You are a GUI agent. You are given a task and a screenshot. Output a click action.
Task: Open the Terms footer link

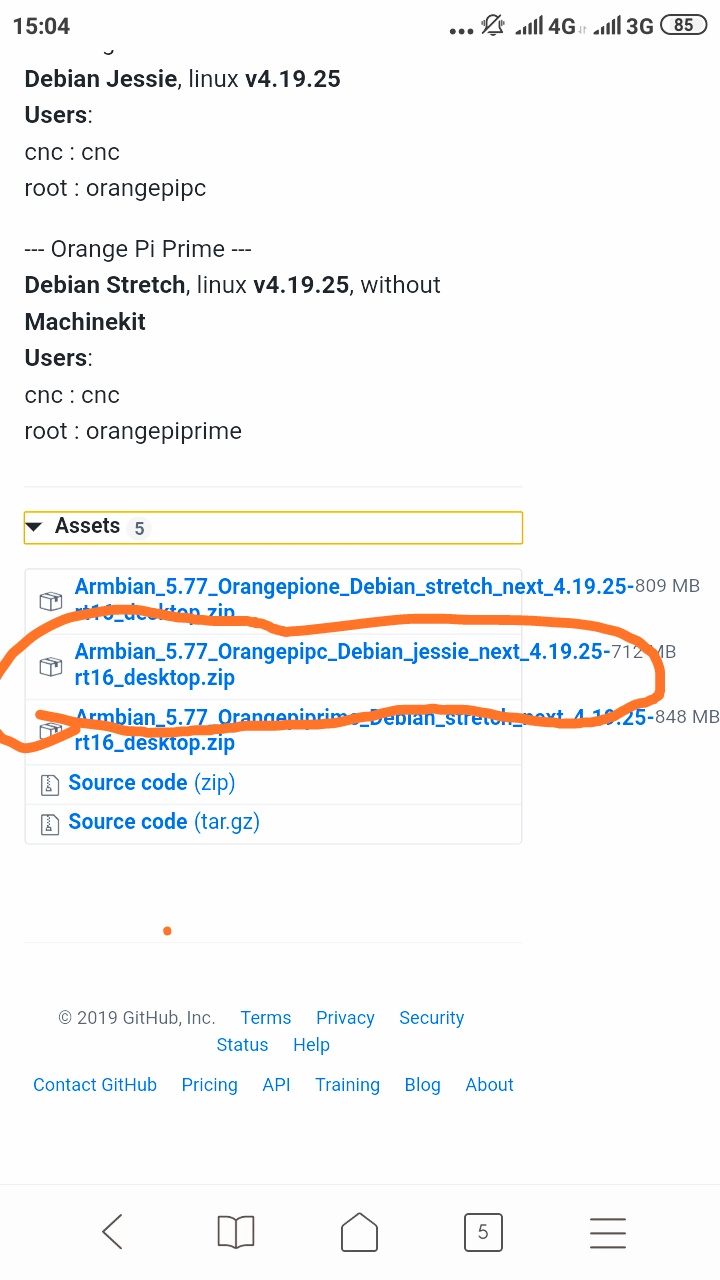(265, 1018)
